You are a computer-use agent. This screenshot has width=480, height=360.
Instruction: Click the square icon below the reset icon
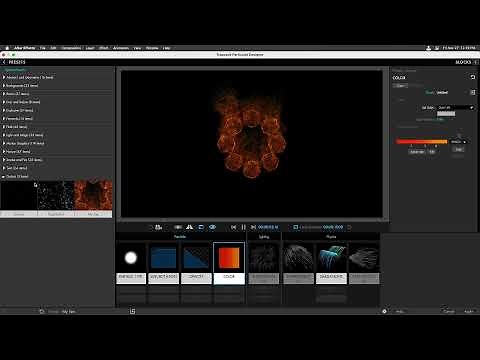pyautogui.click(x=473, y=92)
